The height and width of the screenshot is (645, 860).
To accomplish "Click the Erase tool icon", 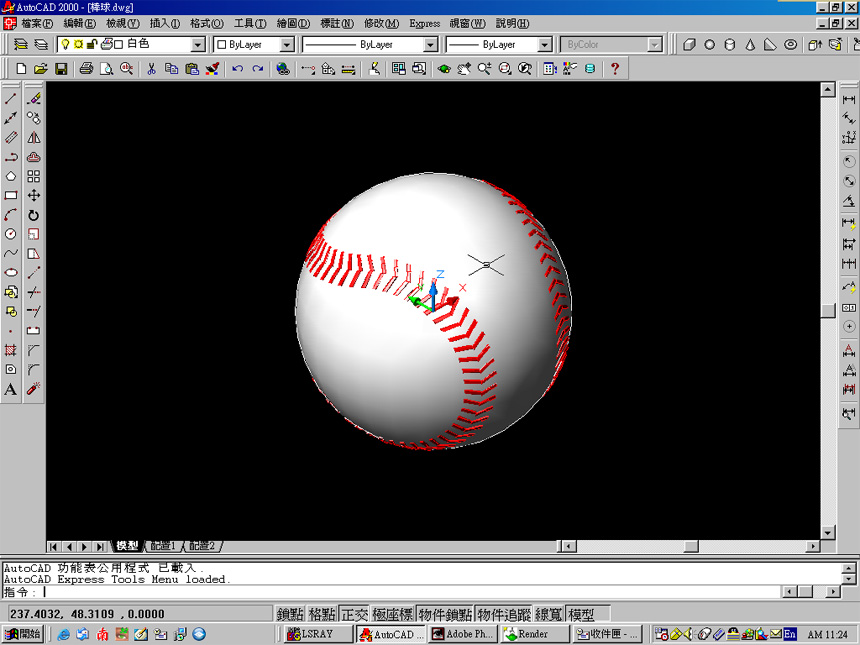I will pyautogui.click(x=34, y=99).
